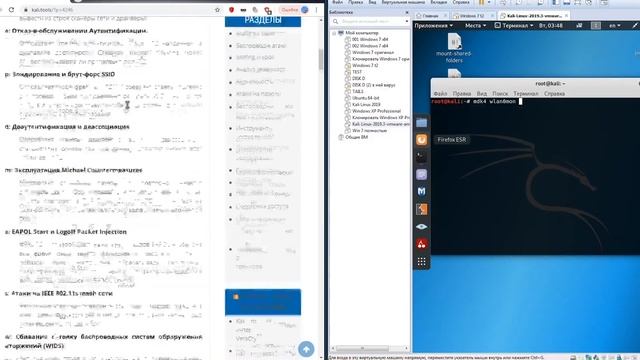Open terminal window Поиск menu
This screenshot has width=640, height=360.
click(500, 93)
